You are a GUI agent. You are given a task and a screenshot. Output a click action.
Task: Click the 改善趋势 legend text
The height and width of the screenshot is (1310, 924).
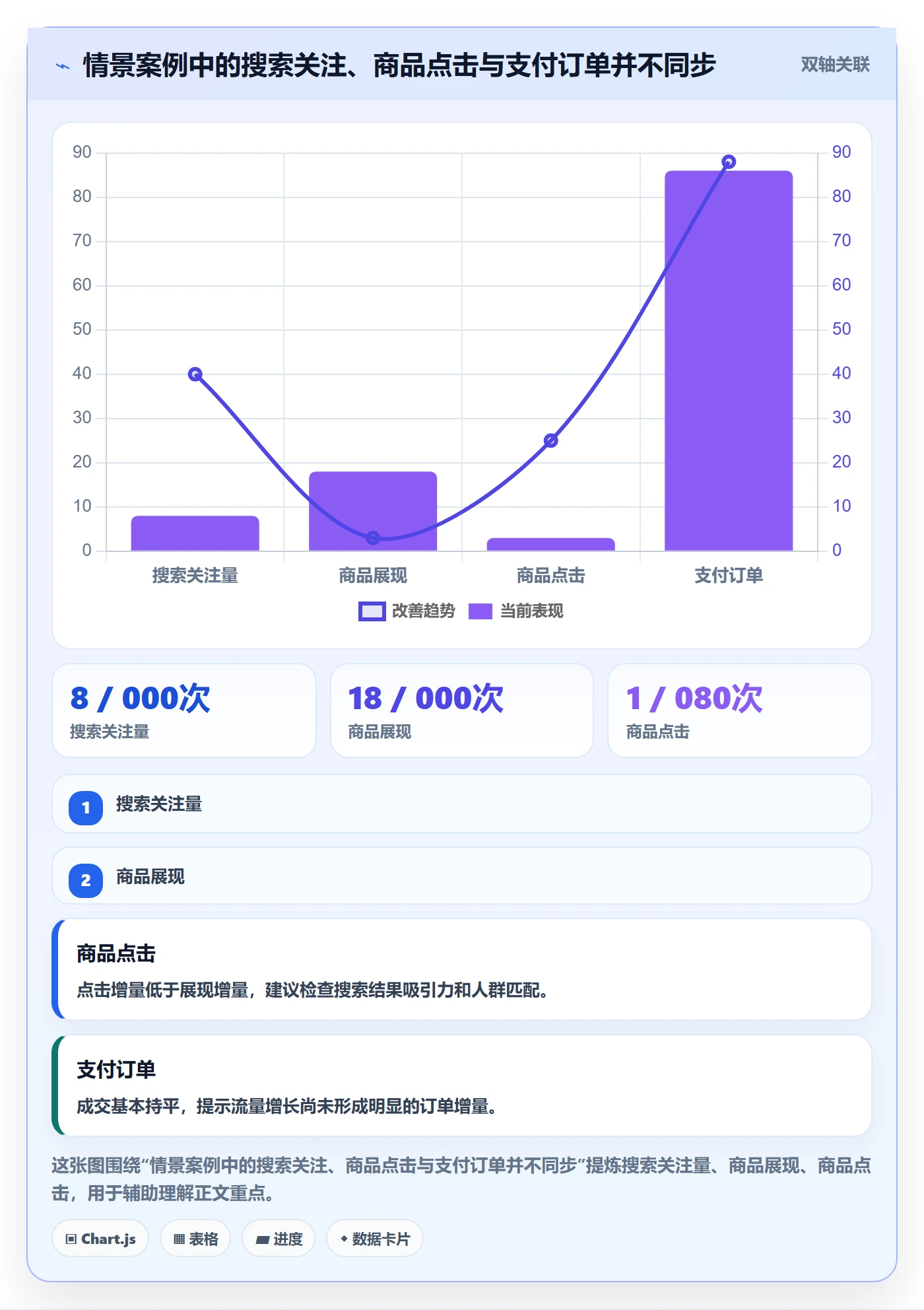[x=423, y=611]
